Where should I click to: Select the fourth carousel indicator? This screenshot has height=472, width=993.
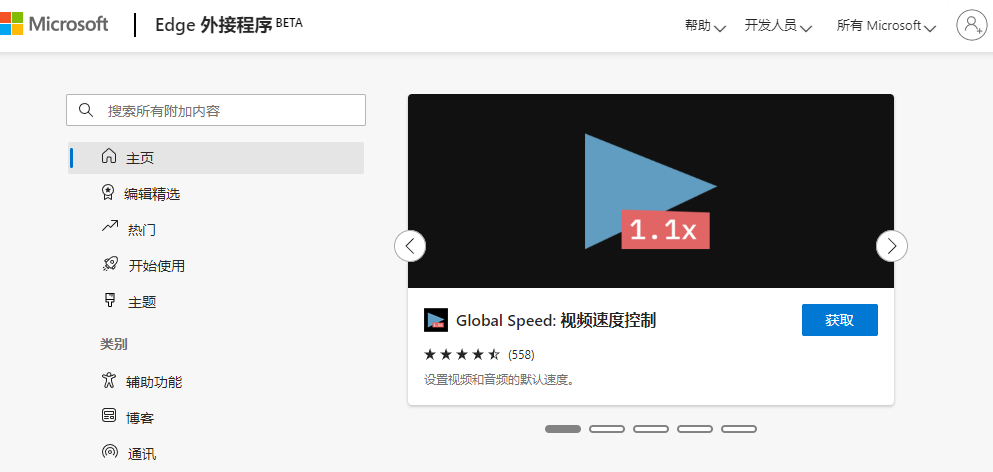(695, 429)
